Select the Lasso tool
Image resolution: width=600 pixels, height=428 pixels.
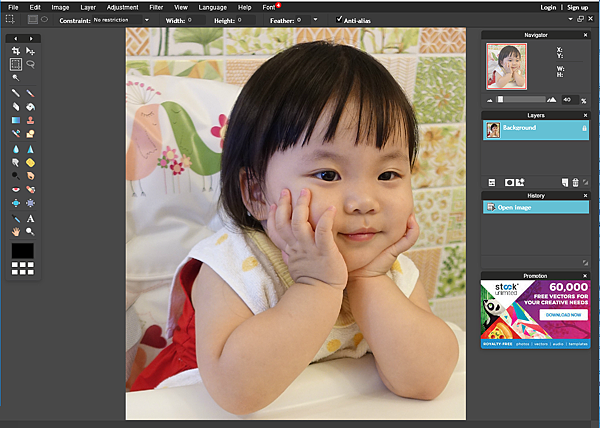[x=31, y=64]
